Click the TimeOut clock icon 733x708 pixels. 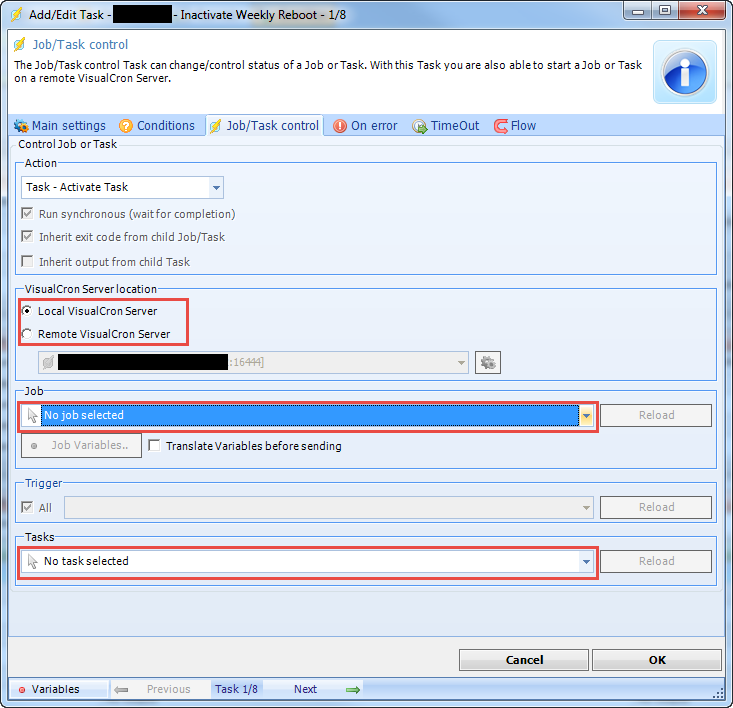[420, 126]
